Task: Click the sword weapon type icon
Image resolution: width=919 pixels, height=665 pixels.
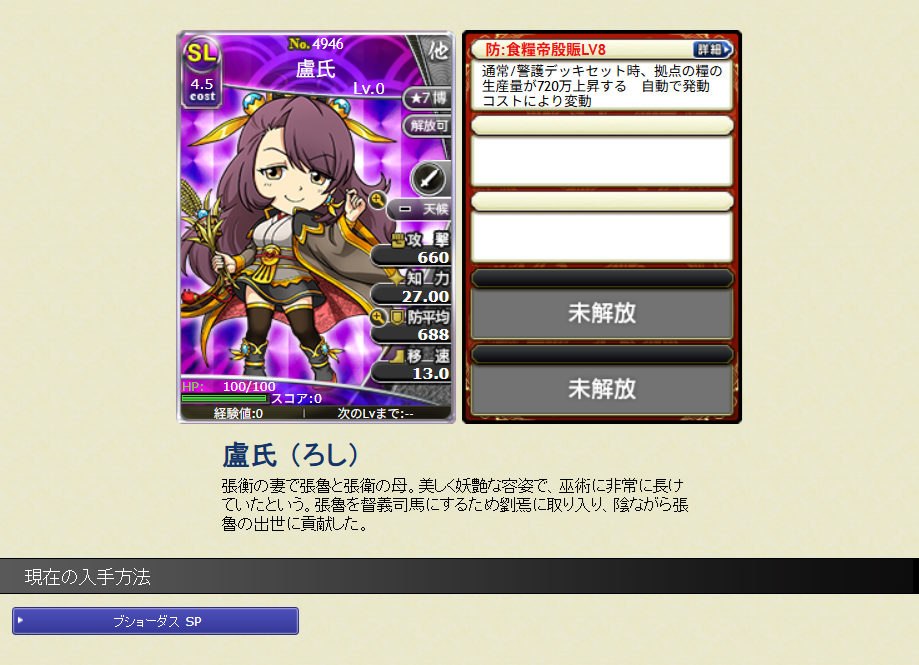Action: (x=428, y=178)
